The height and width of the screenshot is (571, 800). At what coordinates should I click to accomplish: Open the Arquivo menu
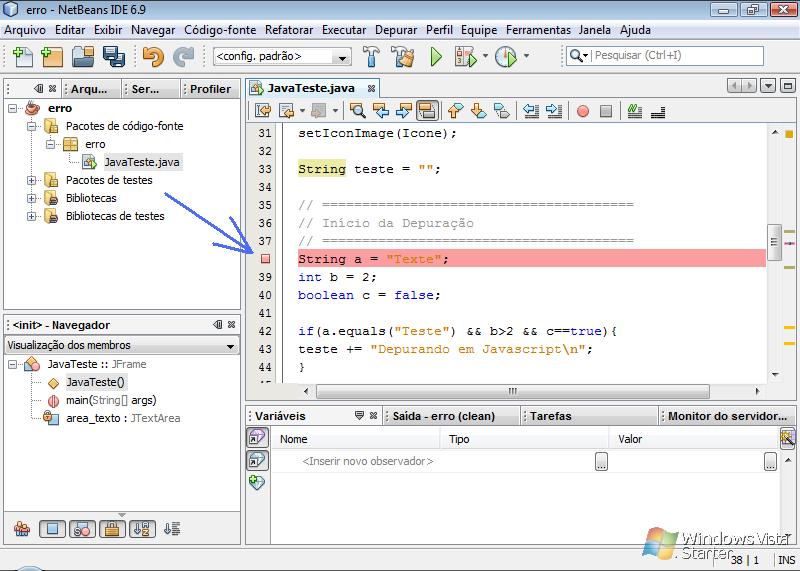pos(24,30)
